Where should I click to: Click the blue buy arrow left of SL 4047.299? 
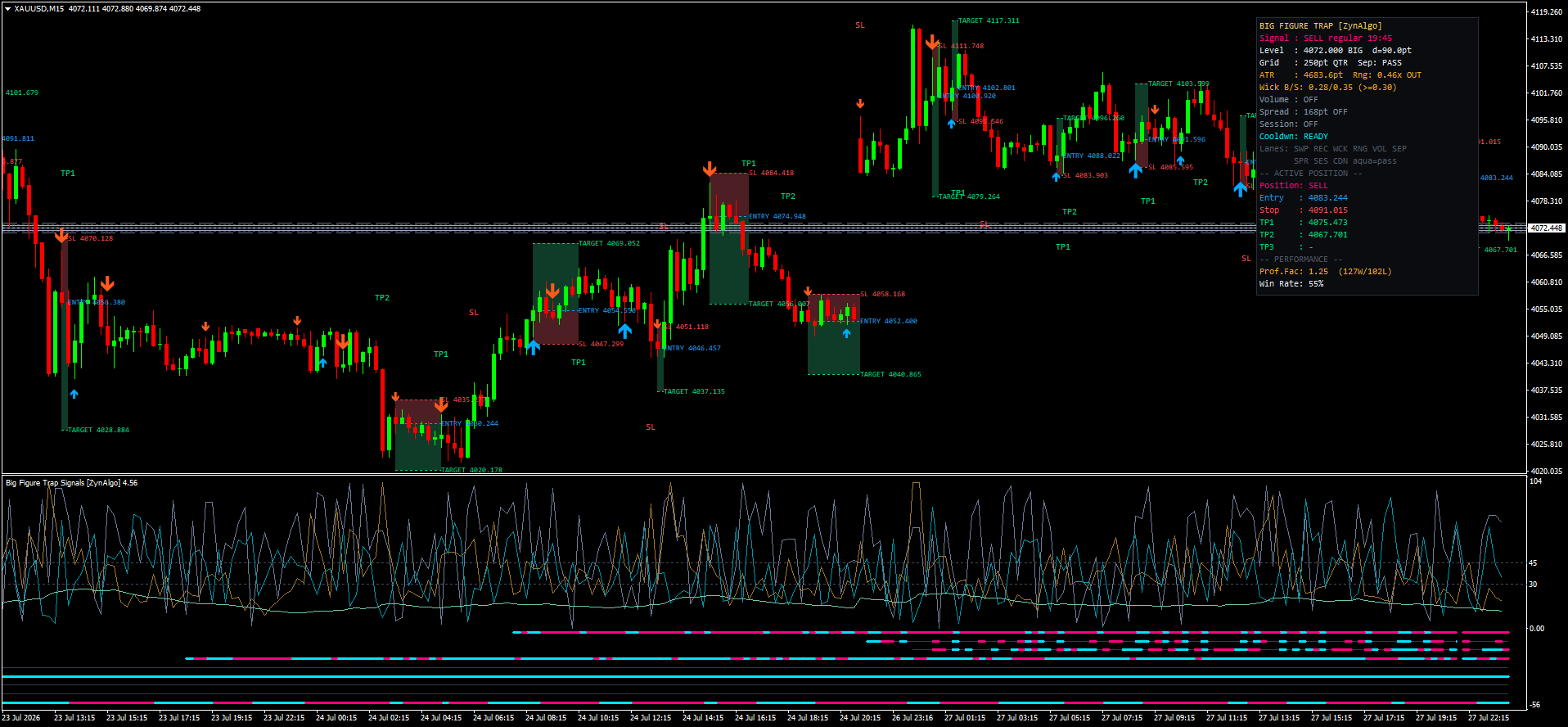pos(533,347)
